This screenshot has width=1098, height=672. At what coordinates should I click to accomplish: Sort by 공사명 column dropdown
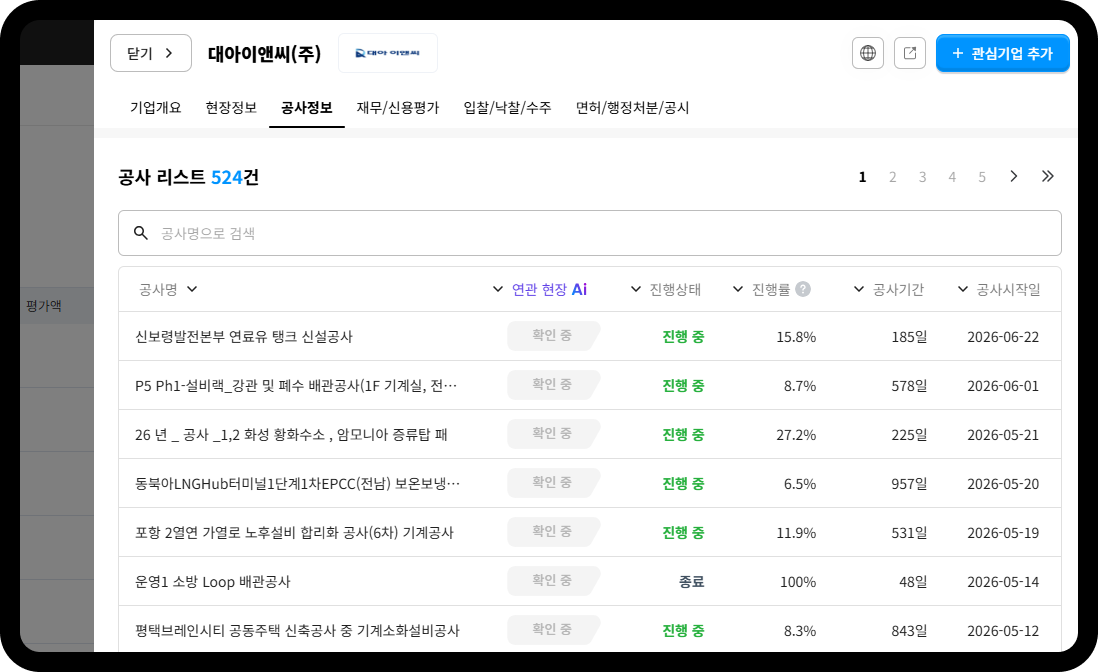coord(168,289)
